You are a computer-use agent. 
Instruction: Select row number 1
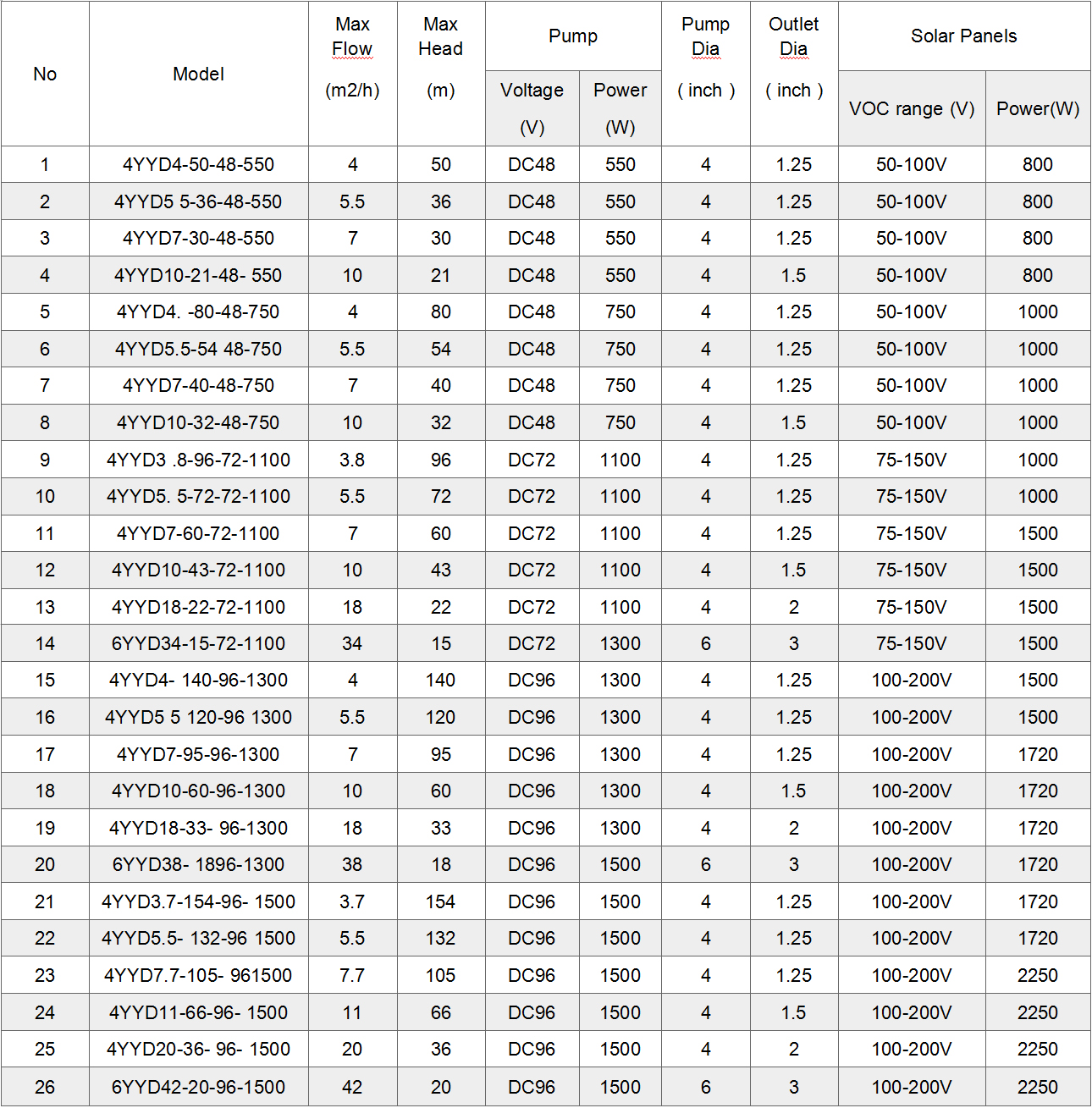point(45,165)
